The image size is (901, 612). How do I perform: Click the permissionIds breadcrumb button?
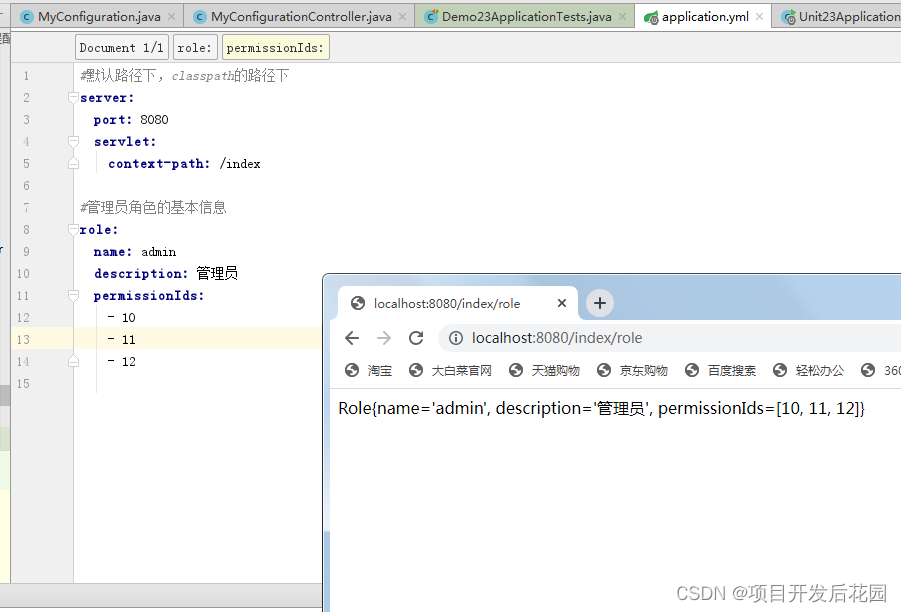[276, 47]
